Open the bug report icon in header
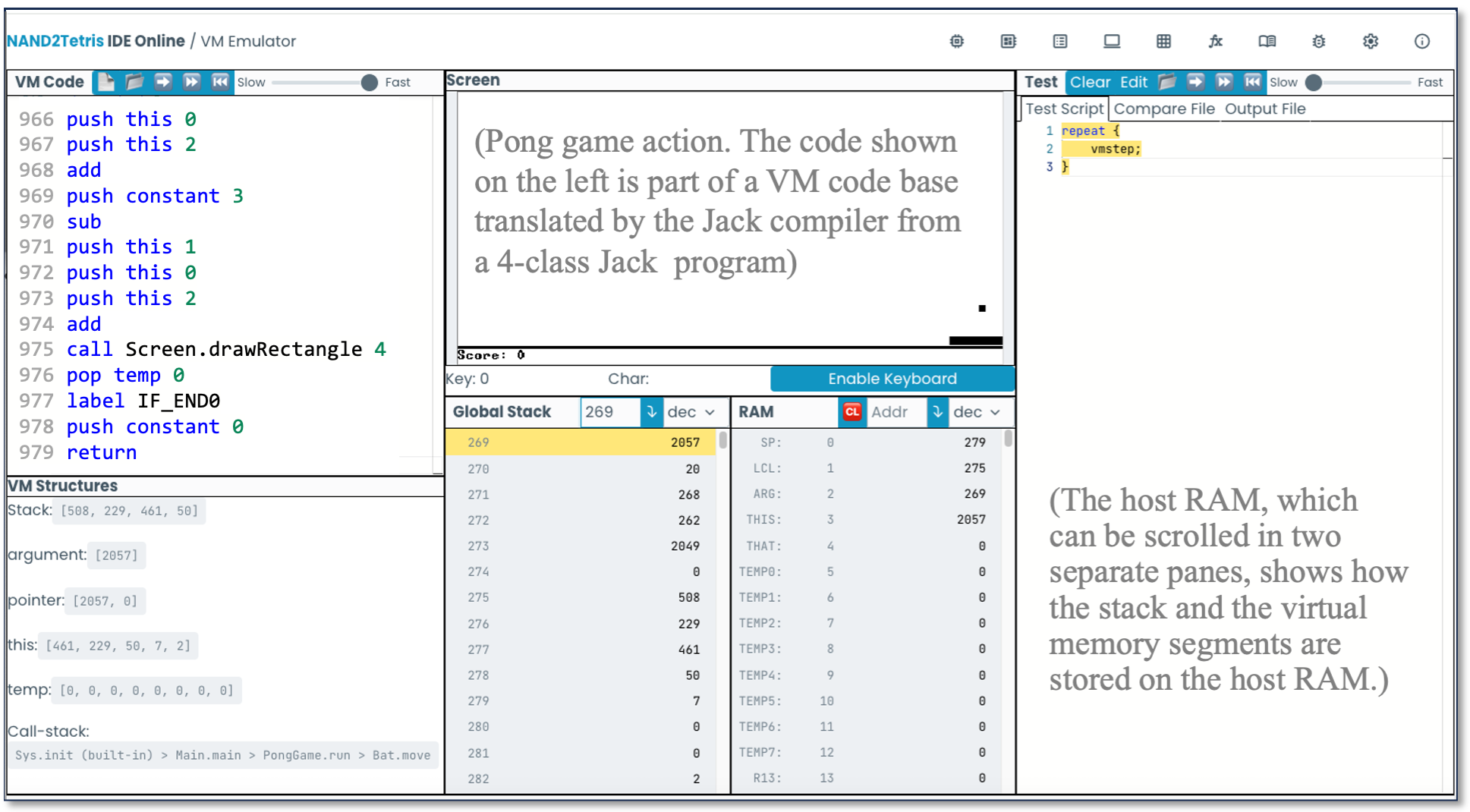 coord(1319,42)
